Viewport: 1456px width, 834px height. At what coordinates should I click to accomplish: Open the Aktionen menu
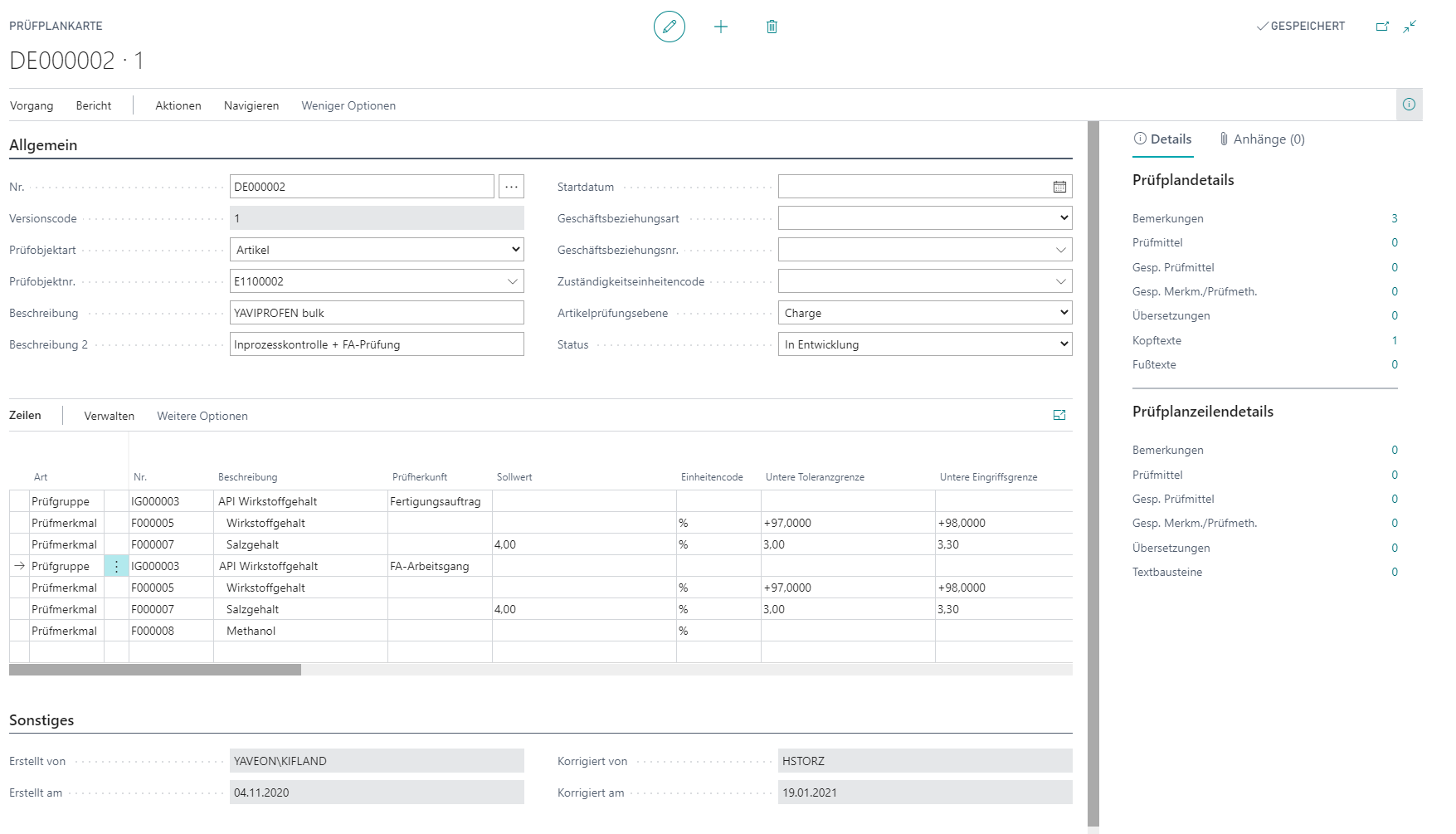click(x=178, y=105)
